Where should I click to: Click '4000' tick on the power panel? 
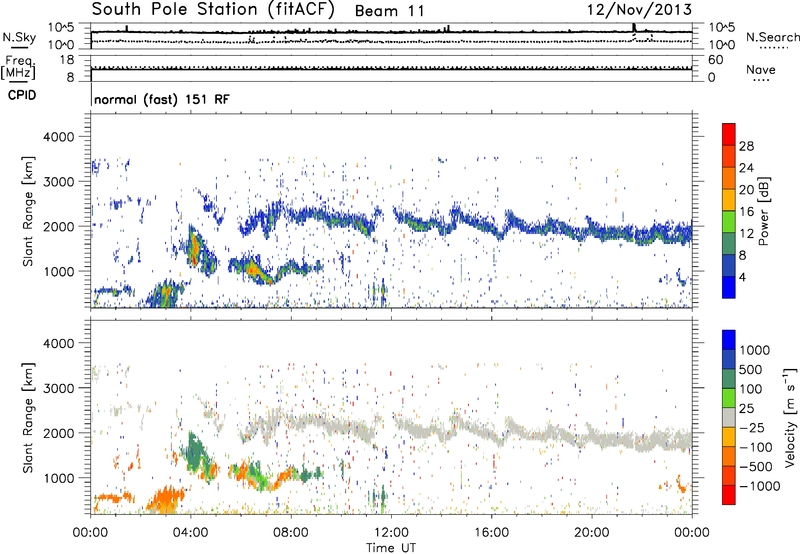coord(58,137)
